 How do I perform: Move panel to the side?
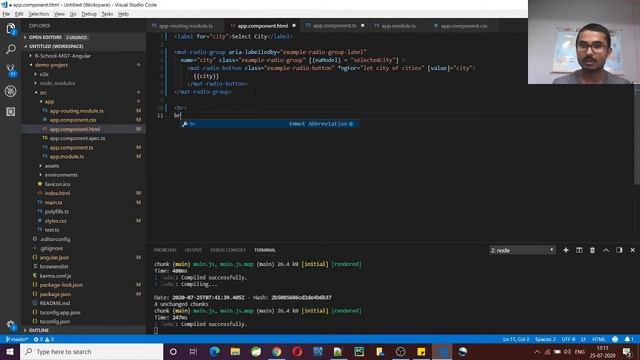tap(619, 250)
